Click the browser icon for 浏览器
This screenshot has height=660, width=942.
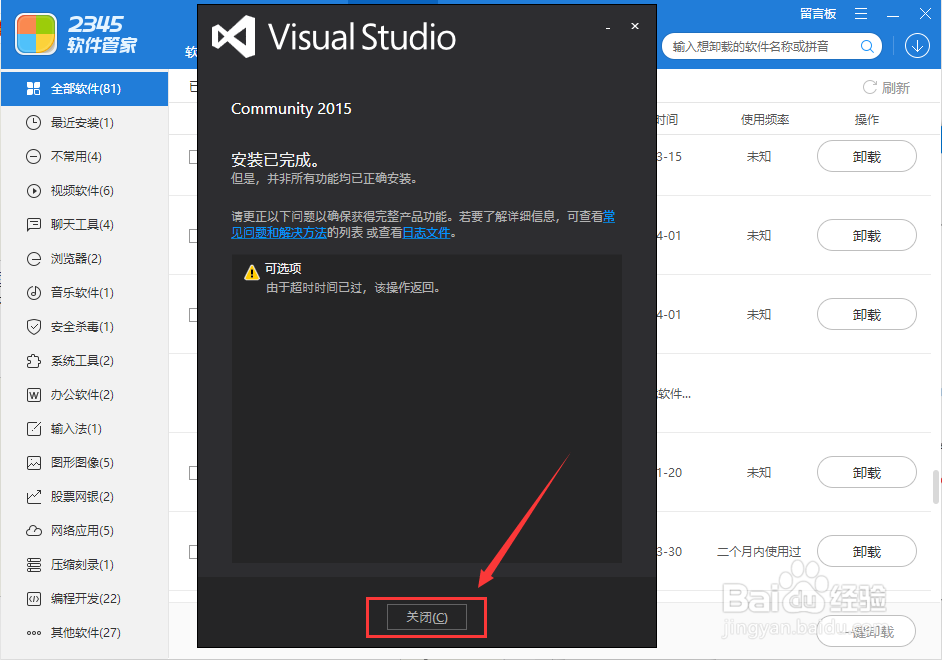[x=34, y=259]
